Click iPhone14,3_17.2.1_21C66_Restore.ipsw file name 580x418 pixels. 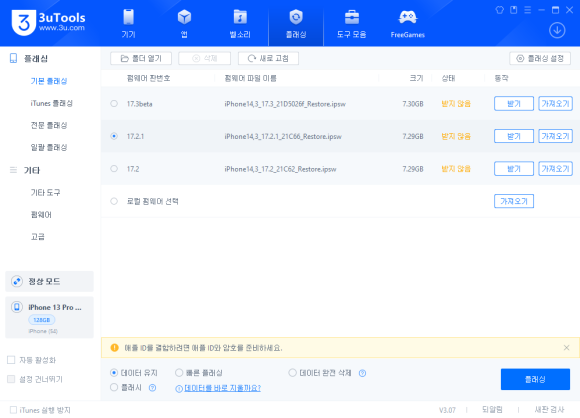283,136
